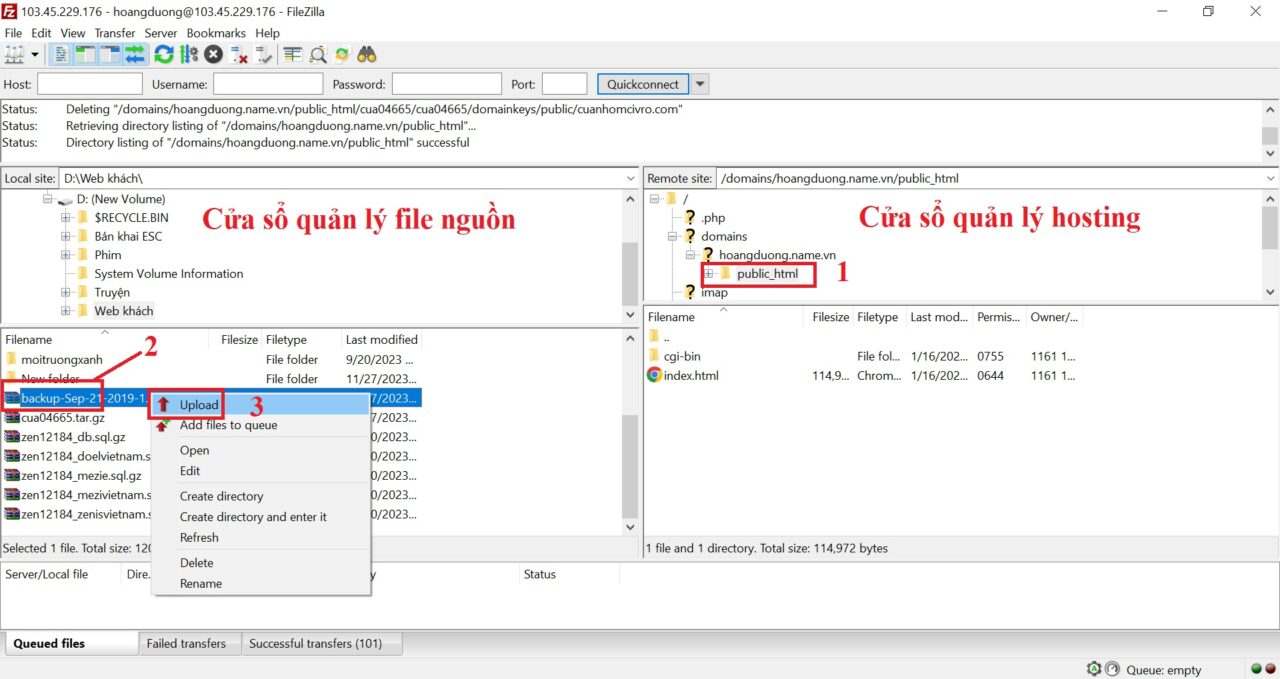This screenshot has height=679, width=1280.
Task: Switch to the Failed transfers tab
Action: click(x=187, y=643)
